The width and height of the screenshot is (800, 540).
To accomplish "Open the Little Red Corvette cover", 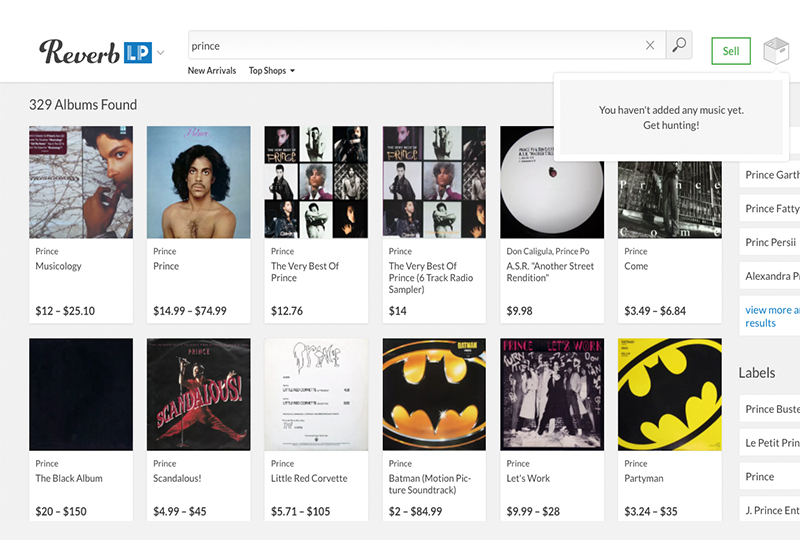I will click(x=316, y=394).
